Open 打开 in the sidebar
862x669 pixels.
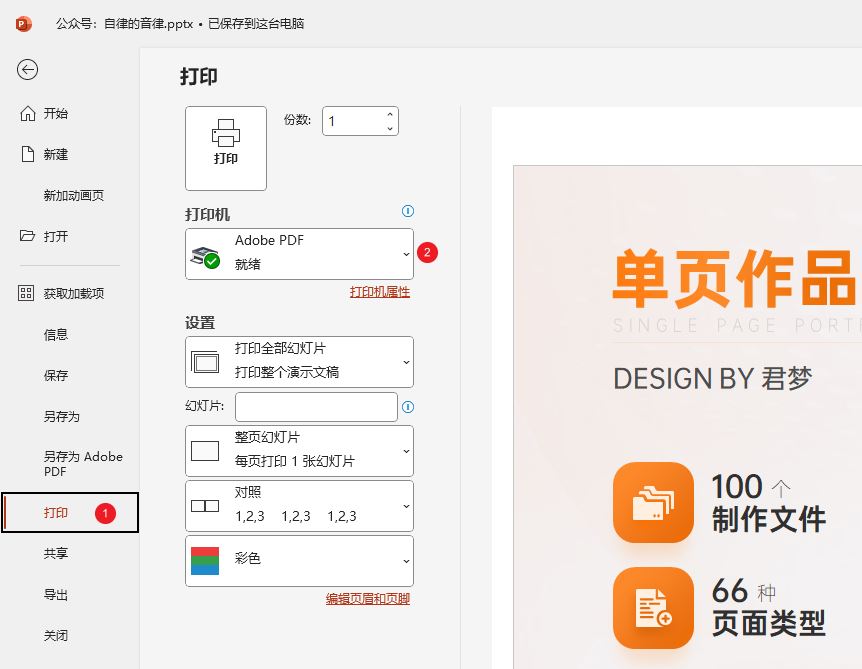(x=56, y=237)
